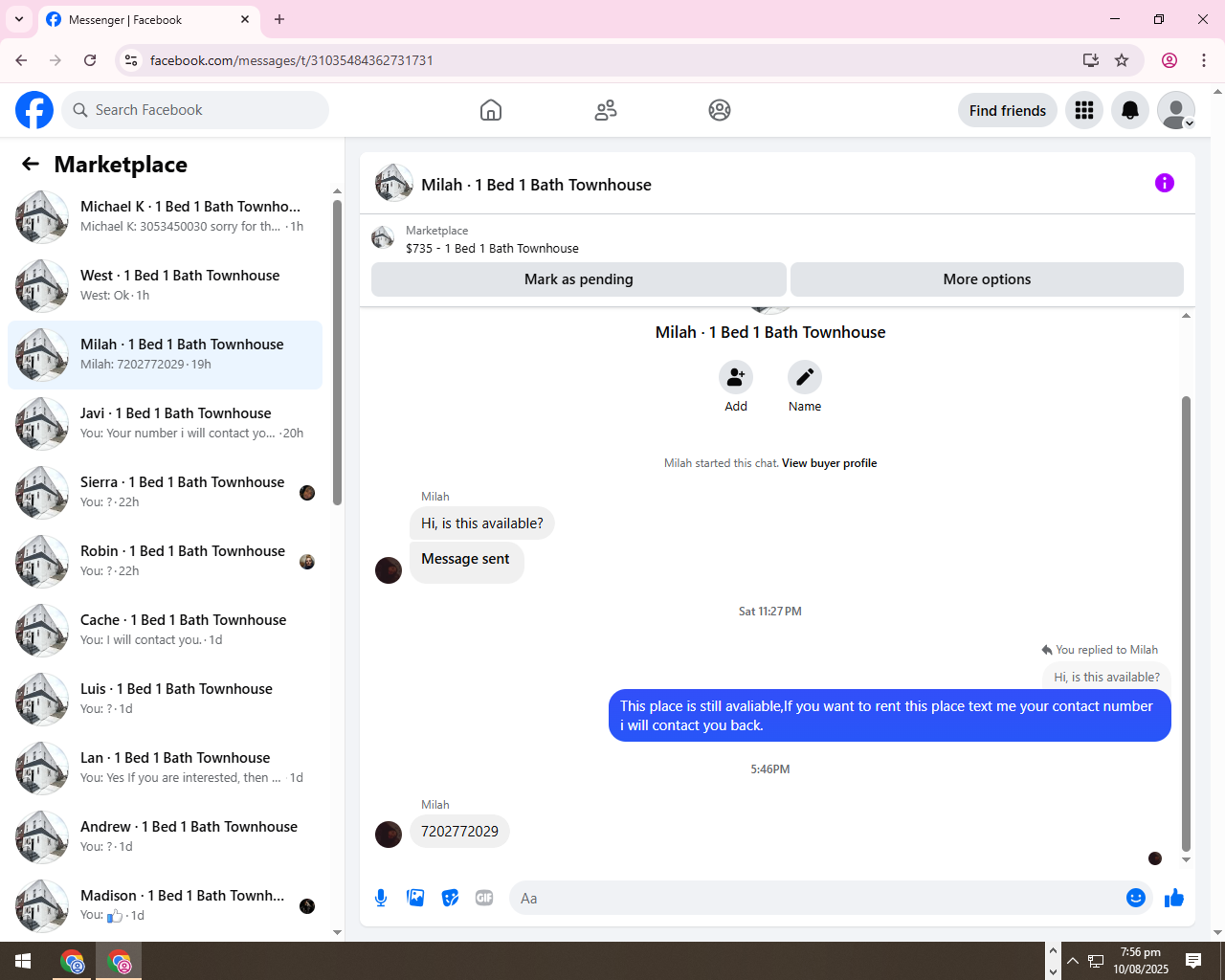Click the blue 'This place is still avaliable' message
Viewport: 1225px width, 980px height.
point(889,716)
